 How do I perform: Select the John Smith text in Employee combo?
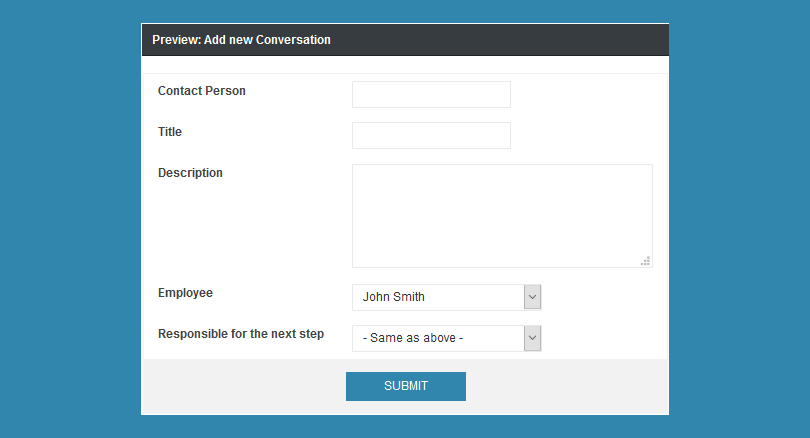click(394, 297)
